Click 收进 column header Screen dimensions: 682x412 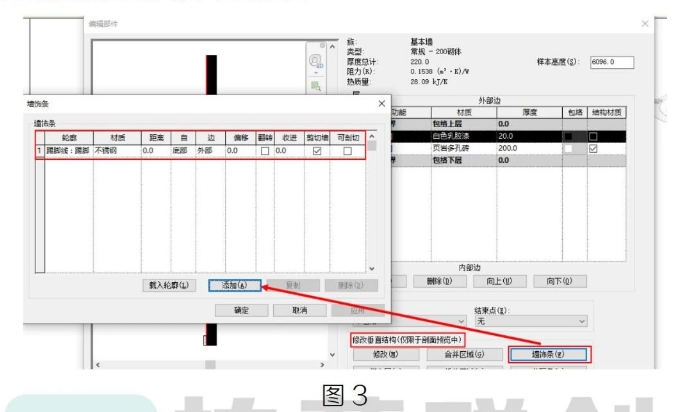289,138
